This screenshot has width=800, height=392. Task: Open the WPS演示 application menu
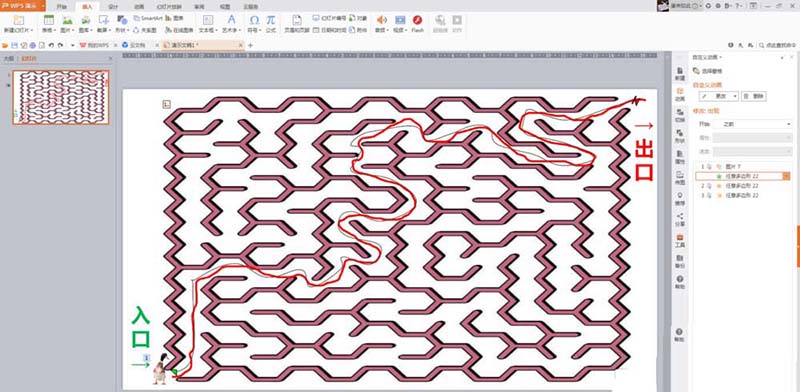(x=22, y=6)
